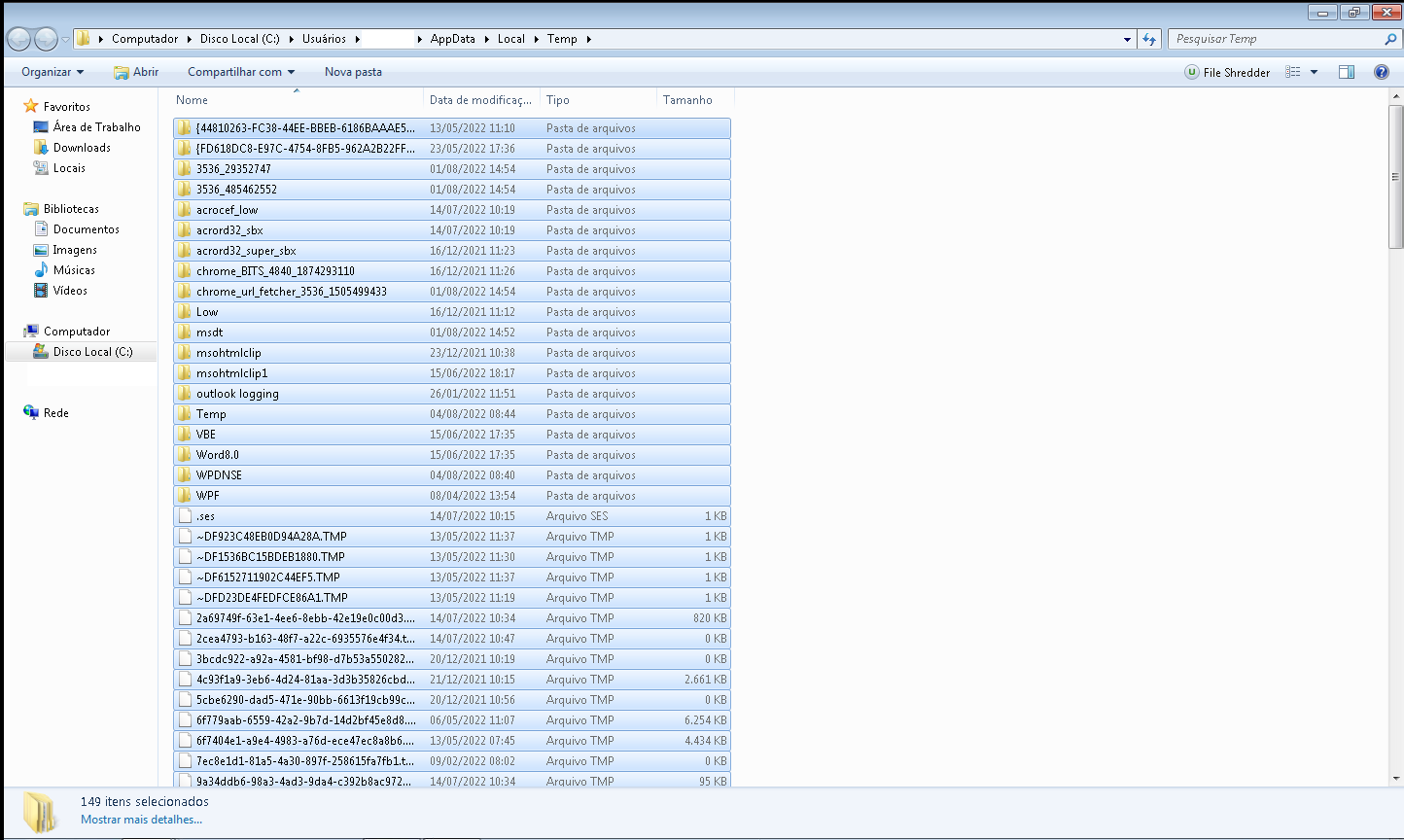This screenshot has width=1404, height=840.
Task: Click the Help question-mark icon
Action: 1381,72
